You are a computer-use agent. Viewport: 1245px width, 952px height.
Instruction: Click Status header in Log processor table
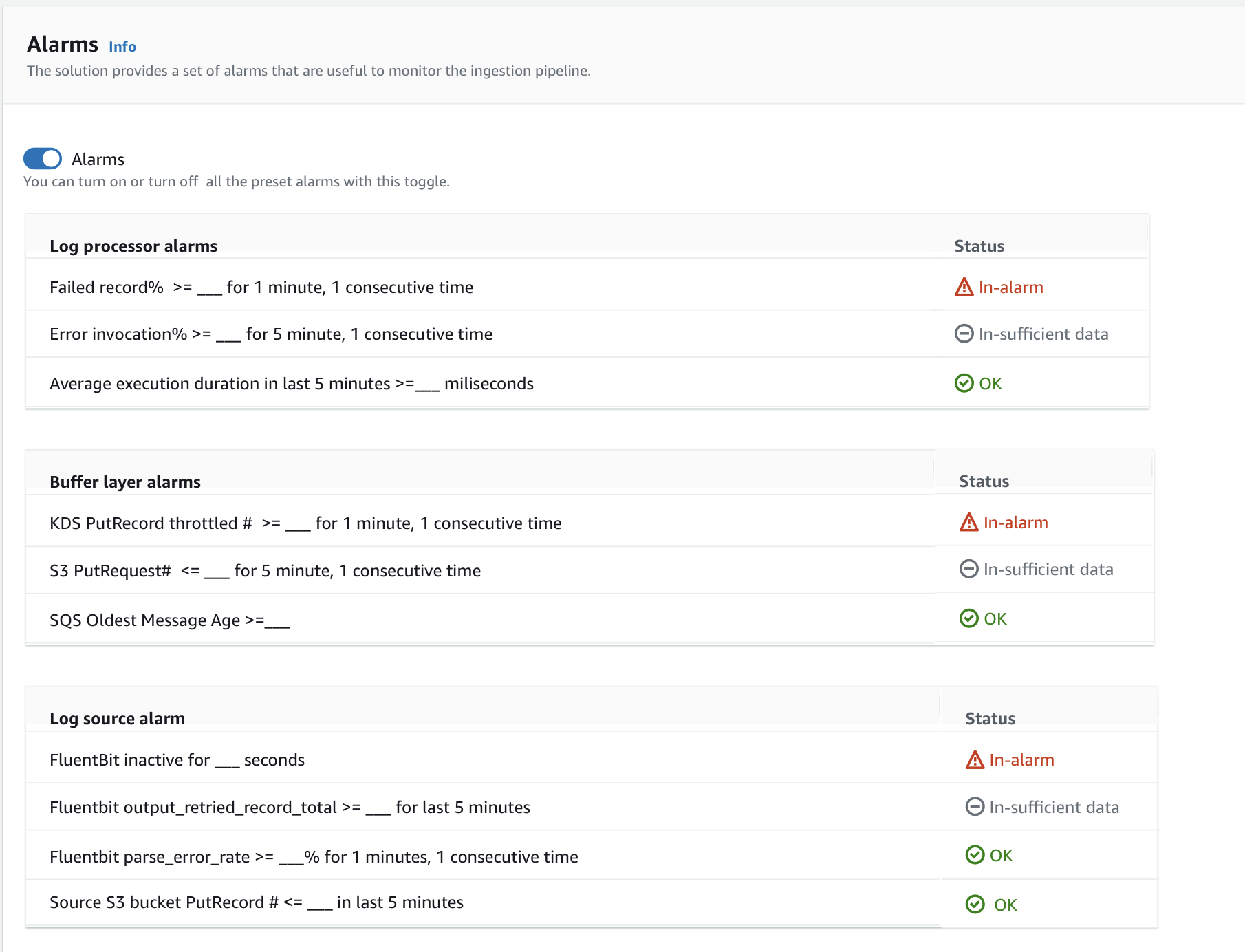tap(979, 246)
